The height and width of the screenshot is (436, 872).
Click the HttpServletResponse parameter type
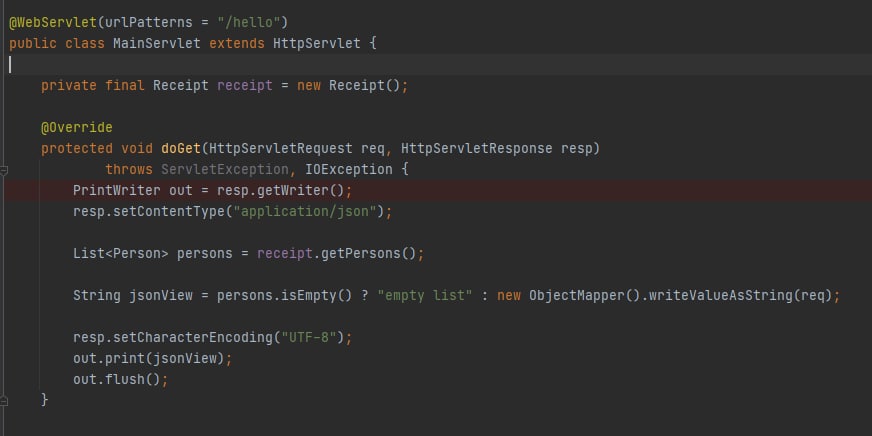pyautogui.click(x=477, y=148)
